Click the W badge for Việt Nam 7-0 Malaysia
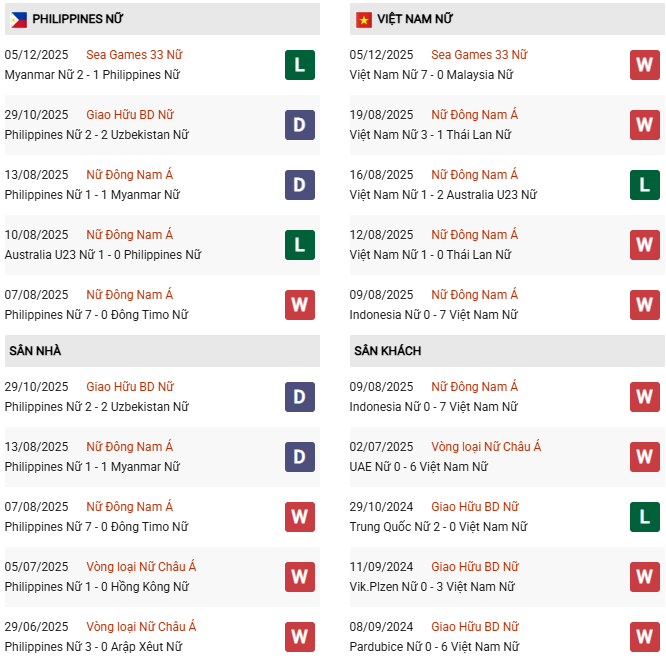Image resolution: width=666 pixels, height=662 pixels. [x=645, y=65]
